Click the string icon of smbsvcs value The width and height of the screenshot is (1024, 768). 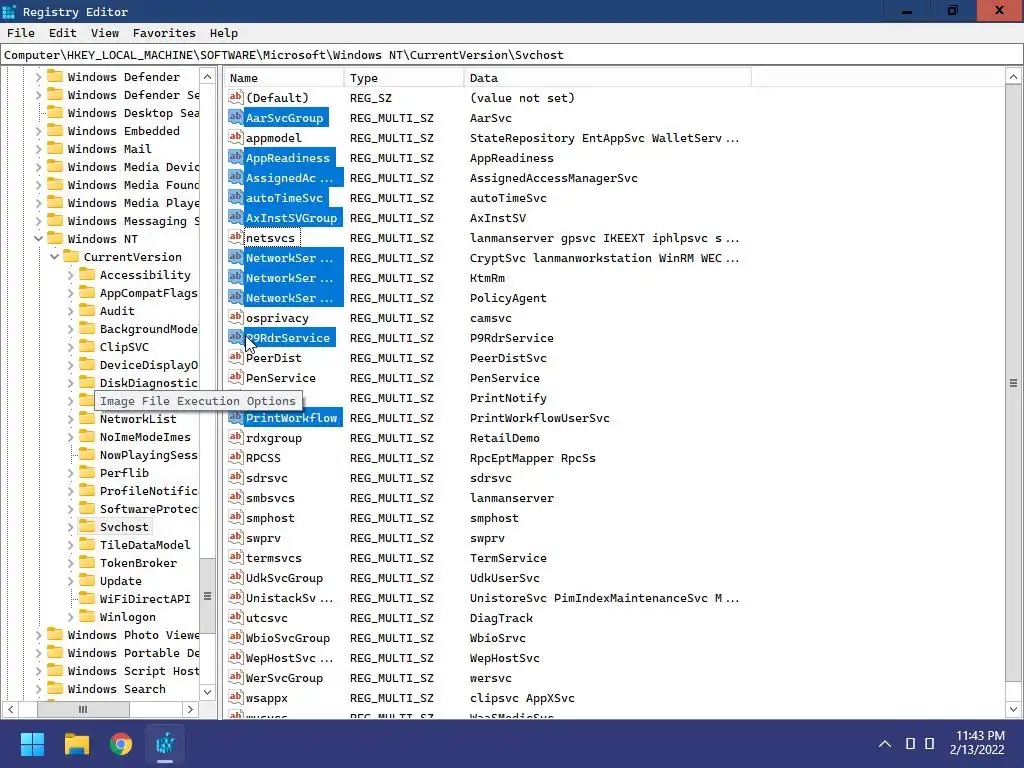click(235, 498)
